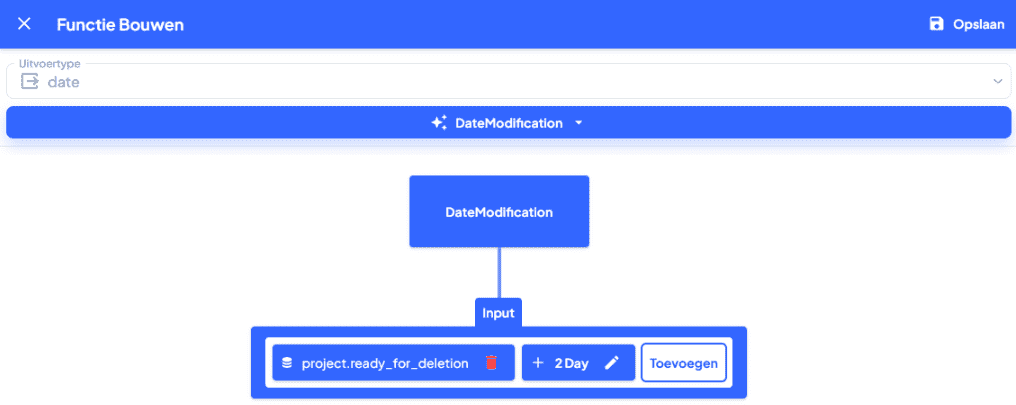
Task: Close the Functie Bouwen dialog
Action: 24,24
